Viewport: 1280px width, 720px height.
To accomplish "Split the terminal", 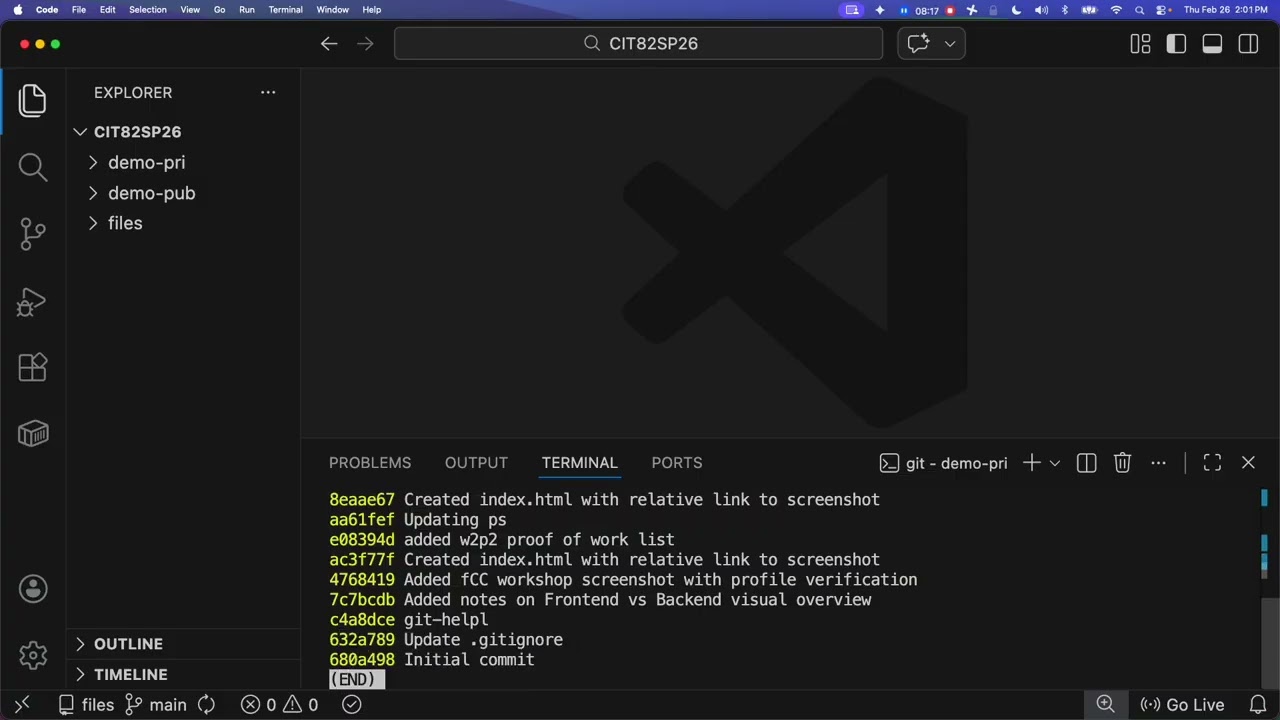I will pos(1086,463).
